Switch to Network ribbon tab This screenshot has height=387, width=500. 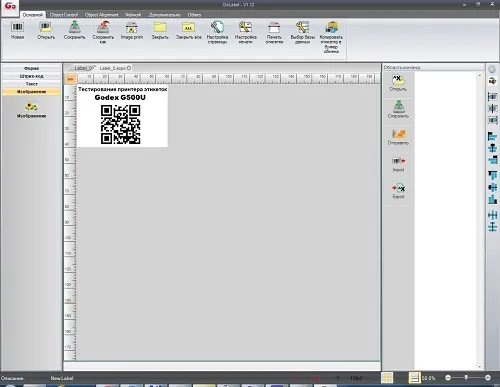(x=133, y=15)
